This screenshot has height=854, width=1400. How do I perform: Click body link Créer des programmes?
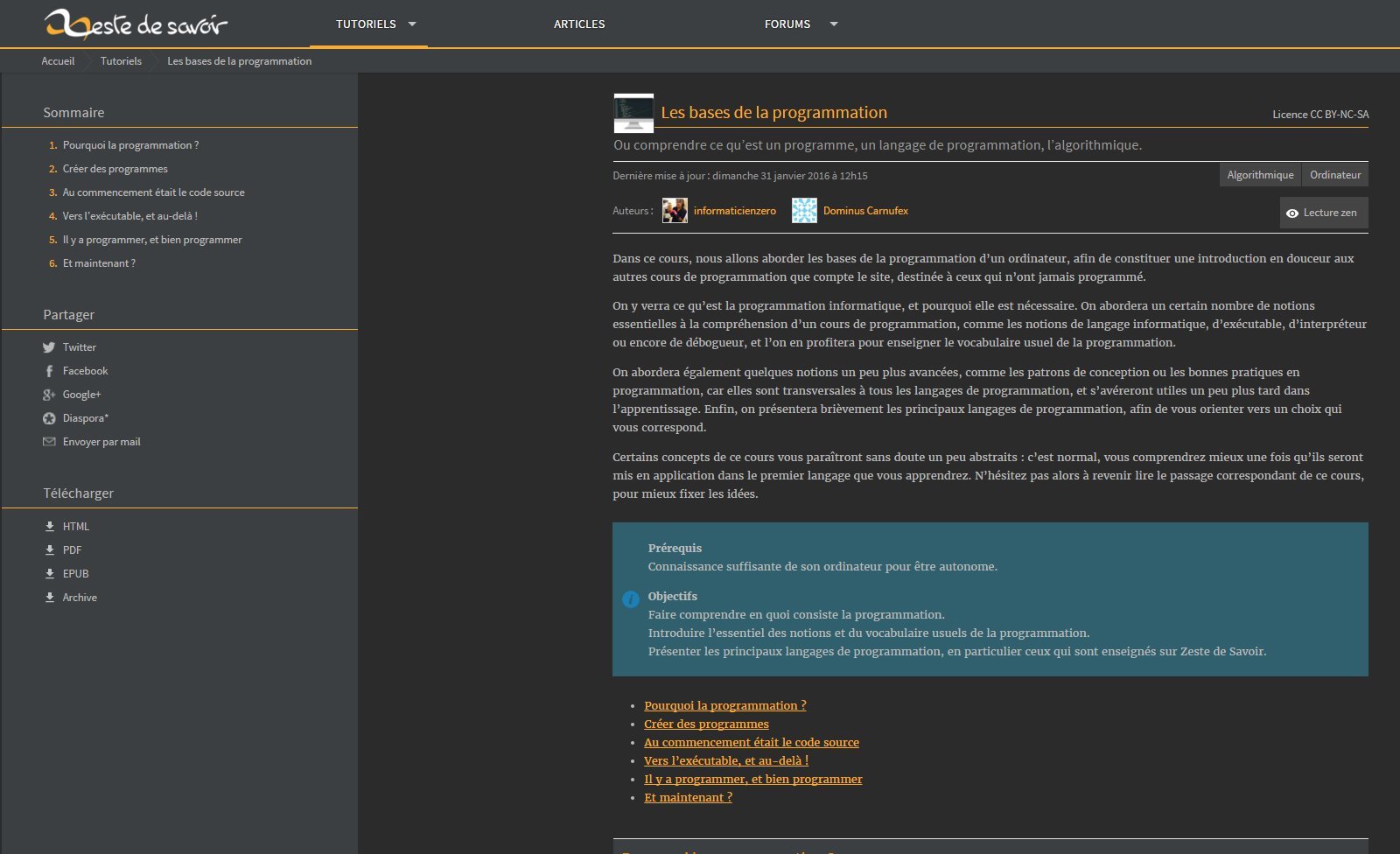[x=706, y=724]
